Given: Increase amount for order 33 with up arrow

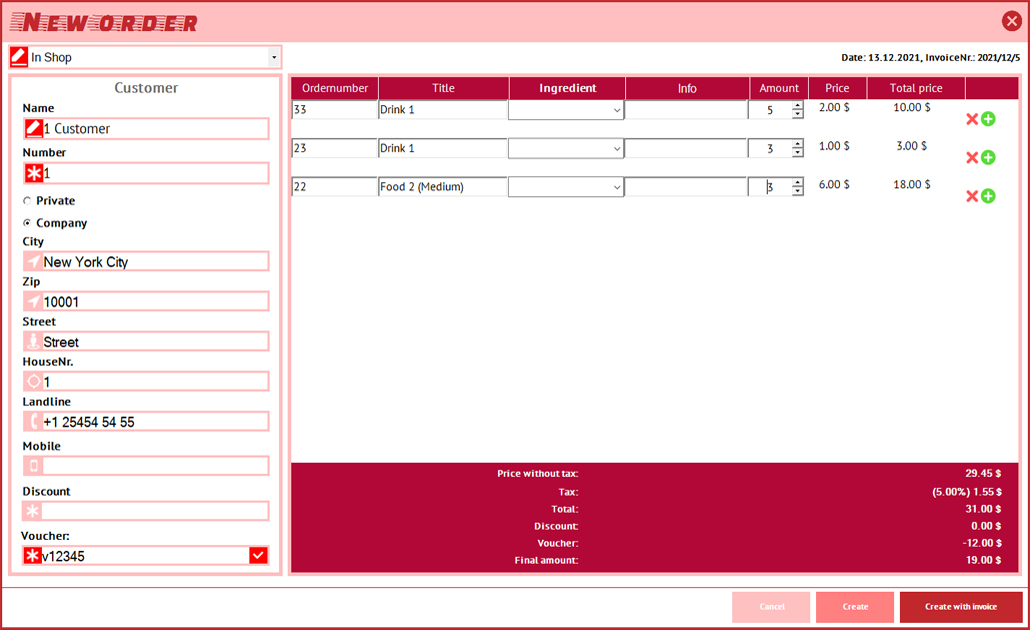Looking at the screenshot, I should pyautogui.click(x=797, y=106).
